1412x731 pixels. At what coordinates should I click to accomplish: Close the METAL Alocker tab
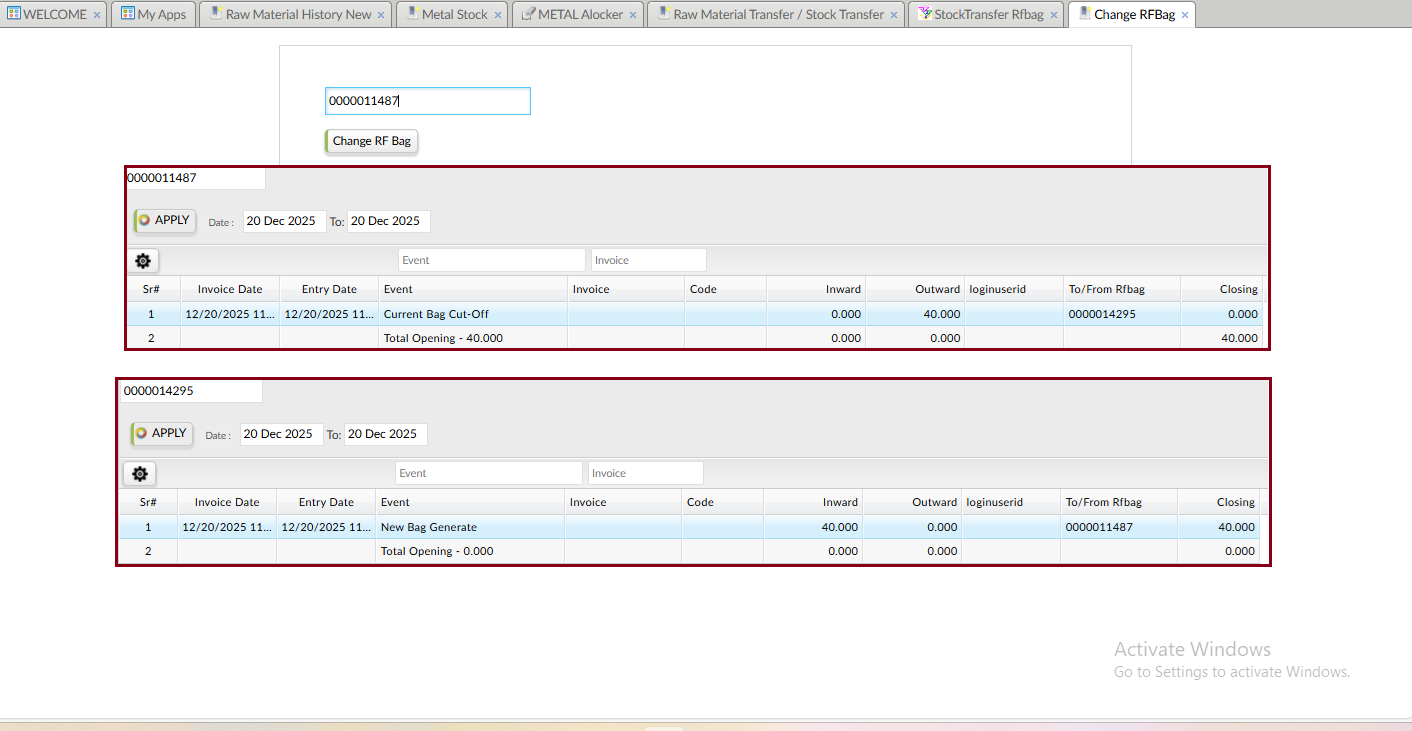[x=632, y=15]
